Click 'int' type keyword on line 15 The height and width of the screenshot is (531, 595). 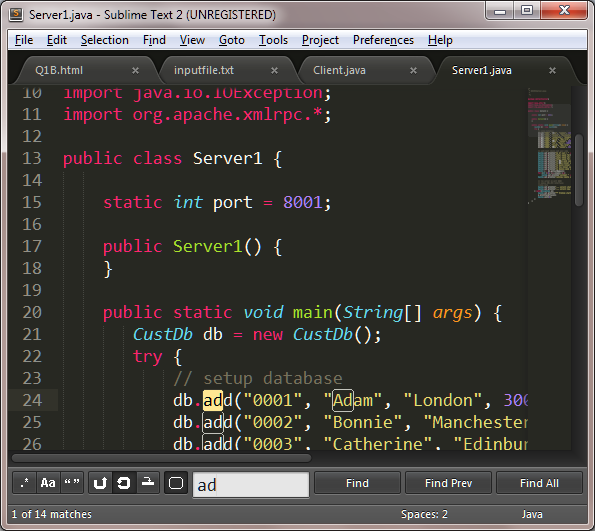tap(188, 202)
